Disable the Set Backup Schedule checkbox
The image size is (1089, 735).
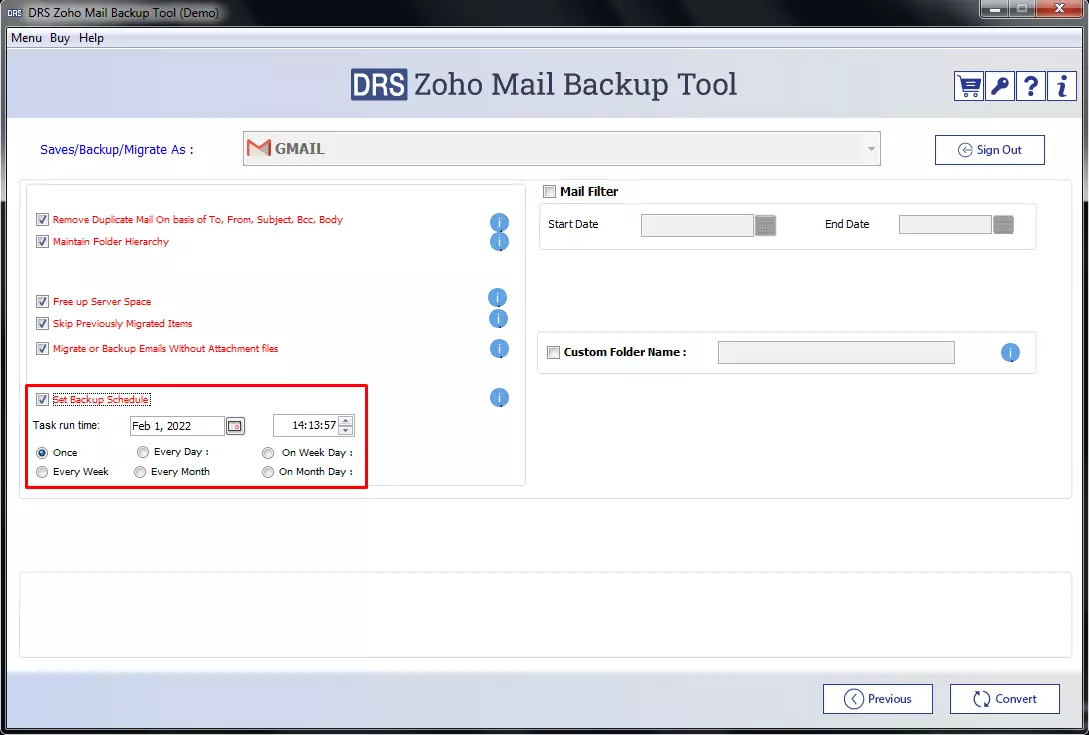42,399
